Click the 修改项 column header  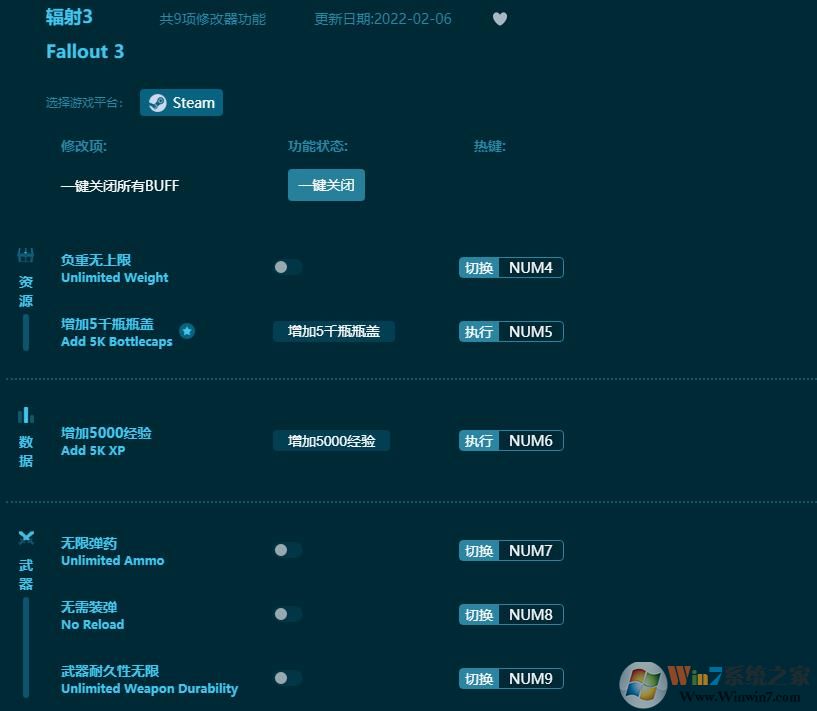(x=84, y=146)
